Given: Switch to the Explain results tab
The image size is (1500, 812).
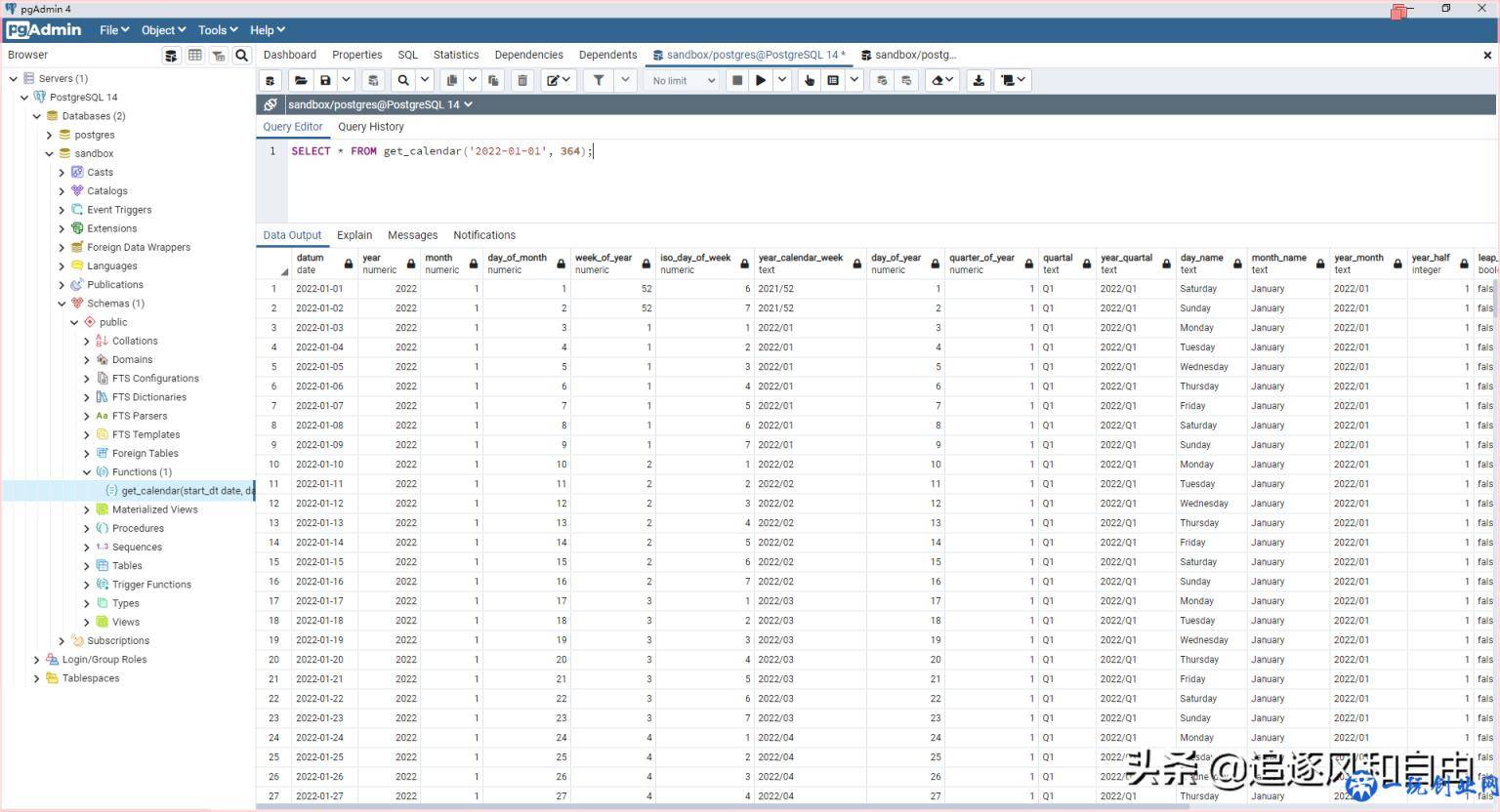Looking at the screenshot, I should [354, 235].
